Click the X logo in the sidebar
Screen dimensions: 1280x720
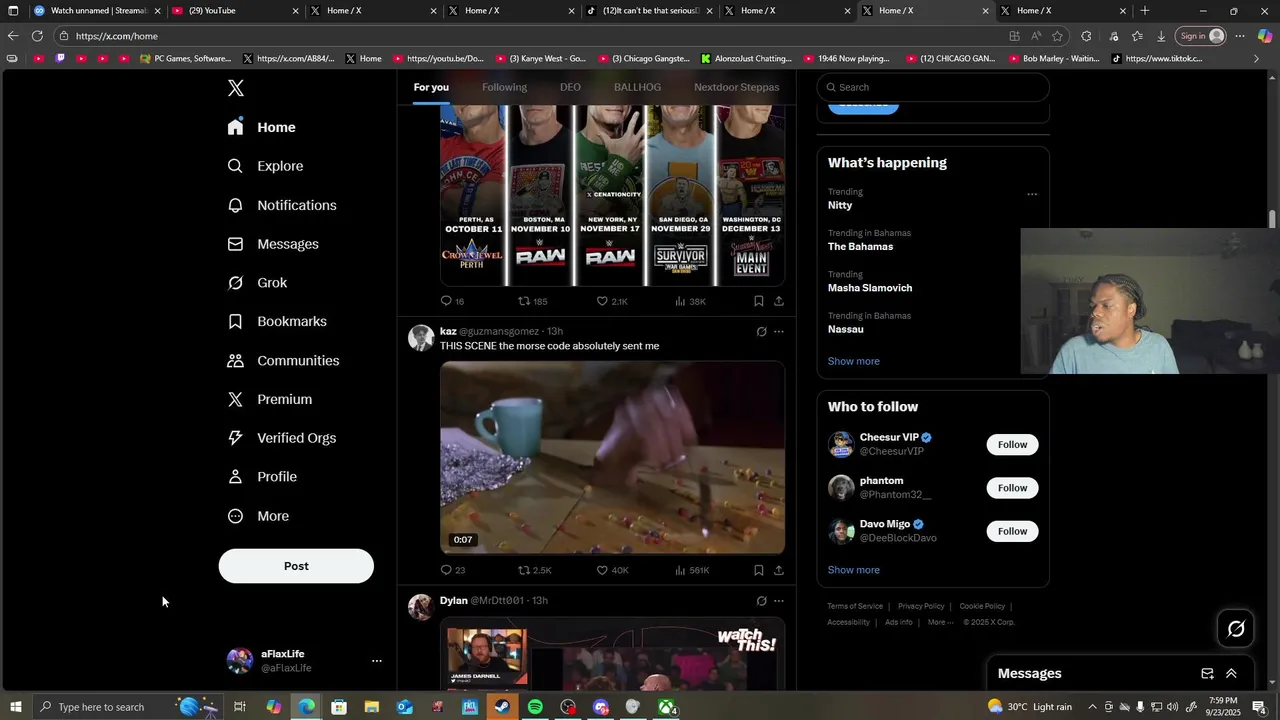point(235,88)
